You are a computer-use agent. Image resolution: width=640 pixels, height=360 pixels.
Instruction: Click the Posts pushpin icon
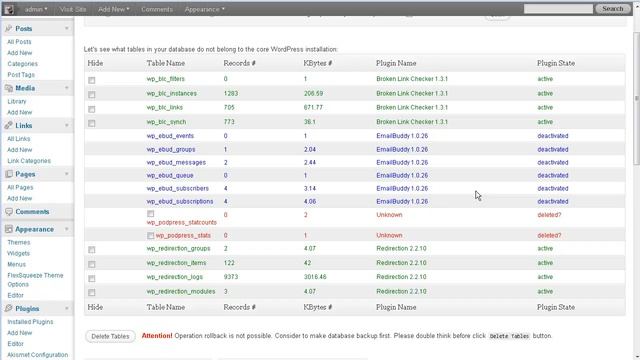[x=9, y=29]
